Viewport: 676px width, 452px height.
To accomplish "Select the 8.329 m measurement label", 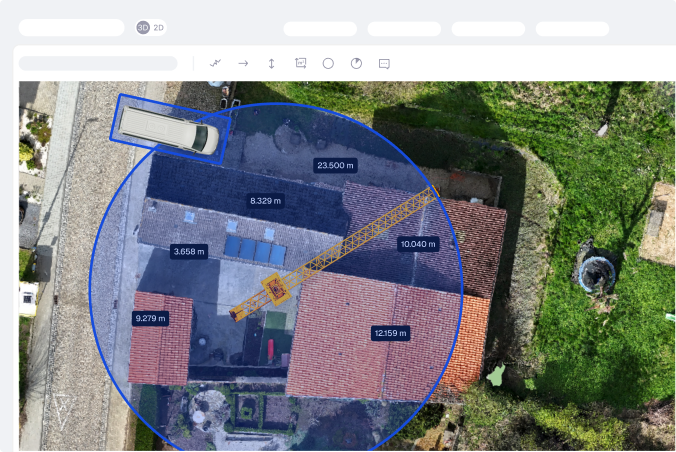I will (x=265, y=201).
